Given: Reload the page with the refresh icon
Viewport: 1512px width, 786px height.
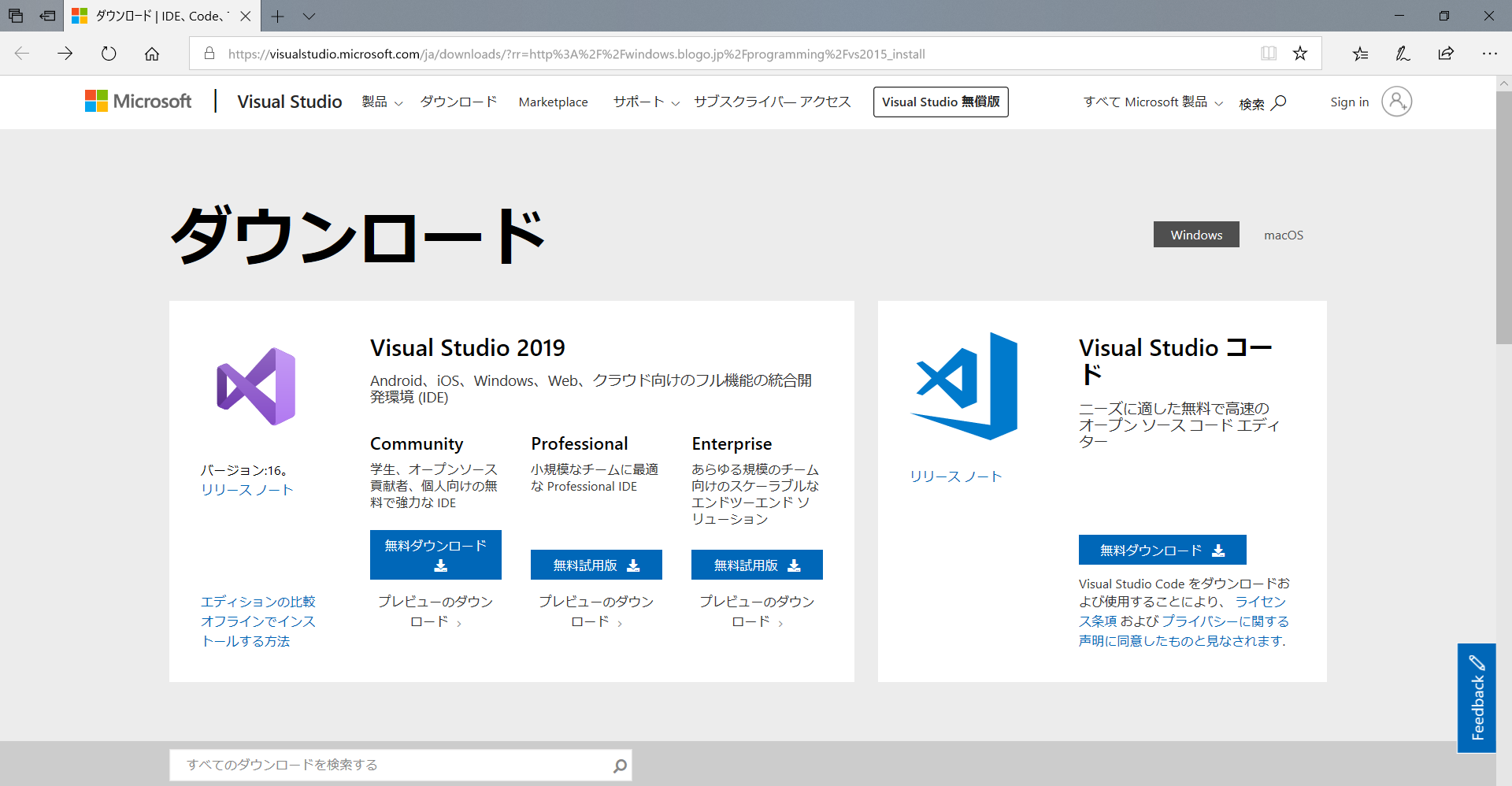Looking at the screenshot, I should pos(109,54).
